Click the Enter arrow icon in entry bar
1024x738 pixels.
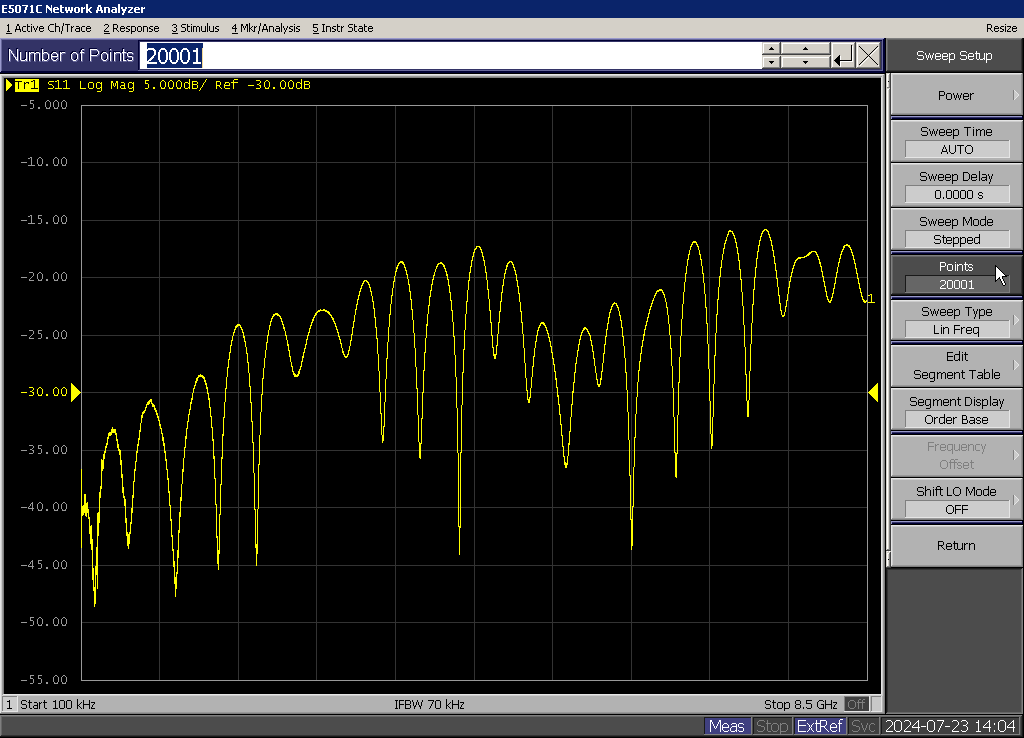843,55
